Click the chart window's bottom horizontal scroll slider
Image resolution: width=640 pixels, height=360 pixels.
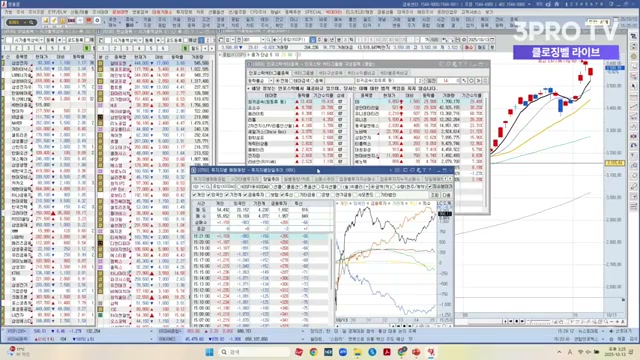pyautogui.click(x=539, y=322)
